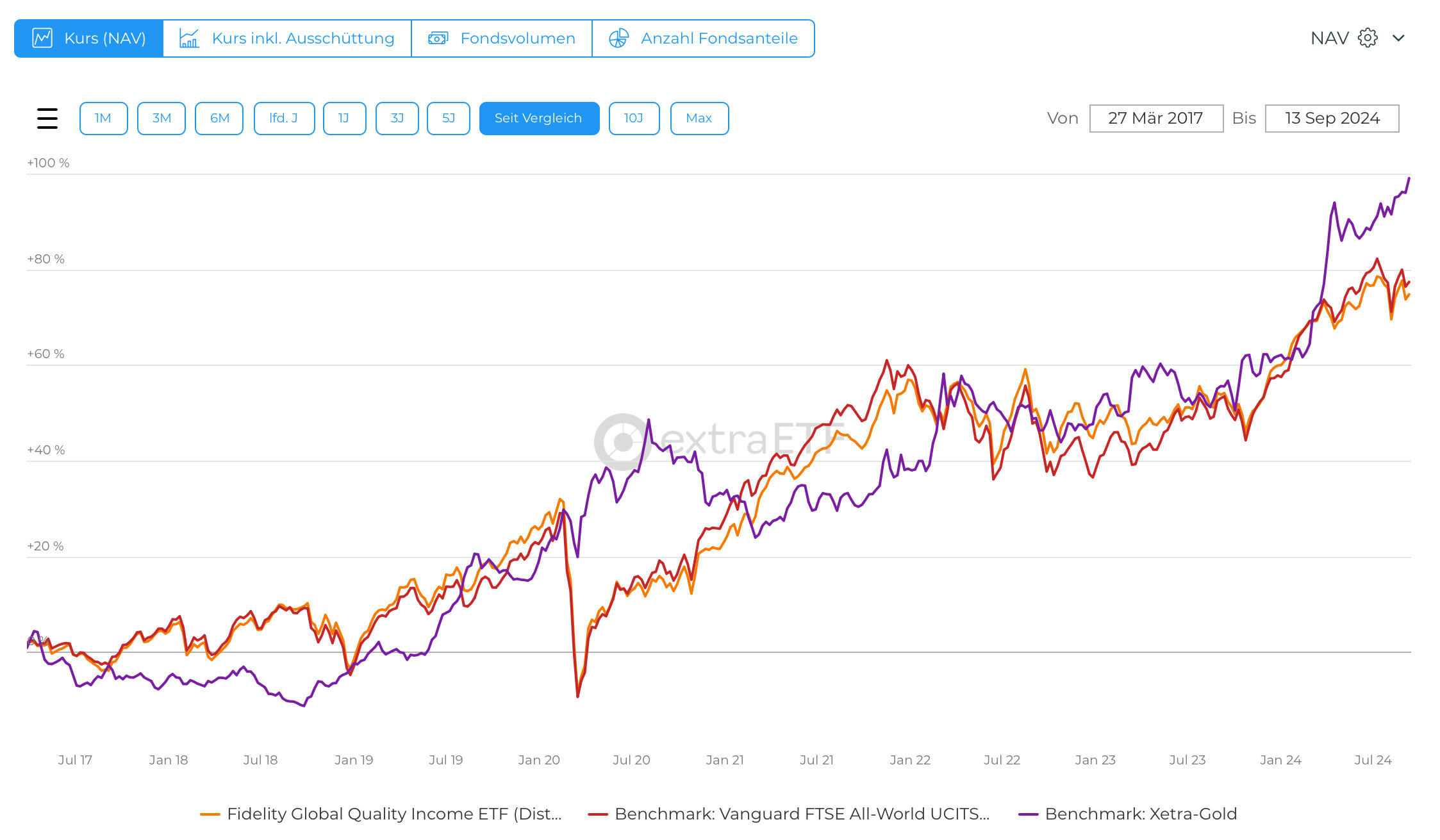Toggle Fidelity Global Quality Income ETF series
1440x840 pixels.
[x=393, y=814]
